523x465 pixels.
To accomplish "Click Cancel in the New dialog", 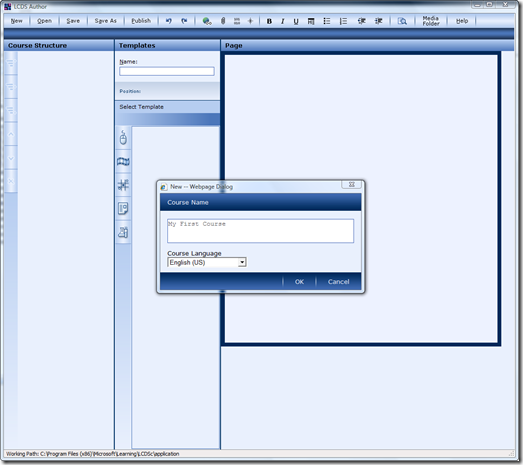I will point(338,282).
